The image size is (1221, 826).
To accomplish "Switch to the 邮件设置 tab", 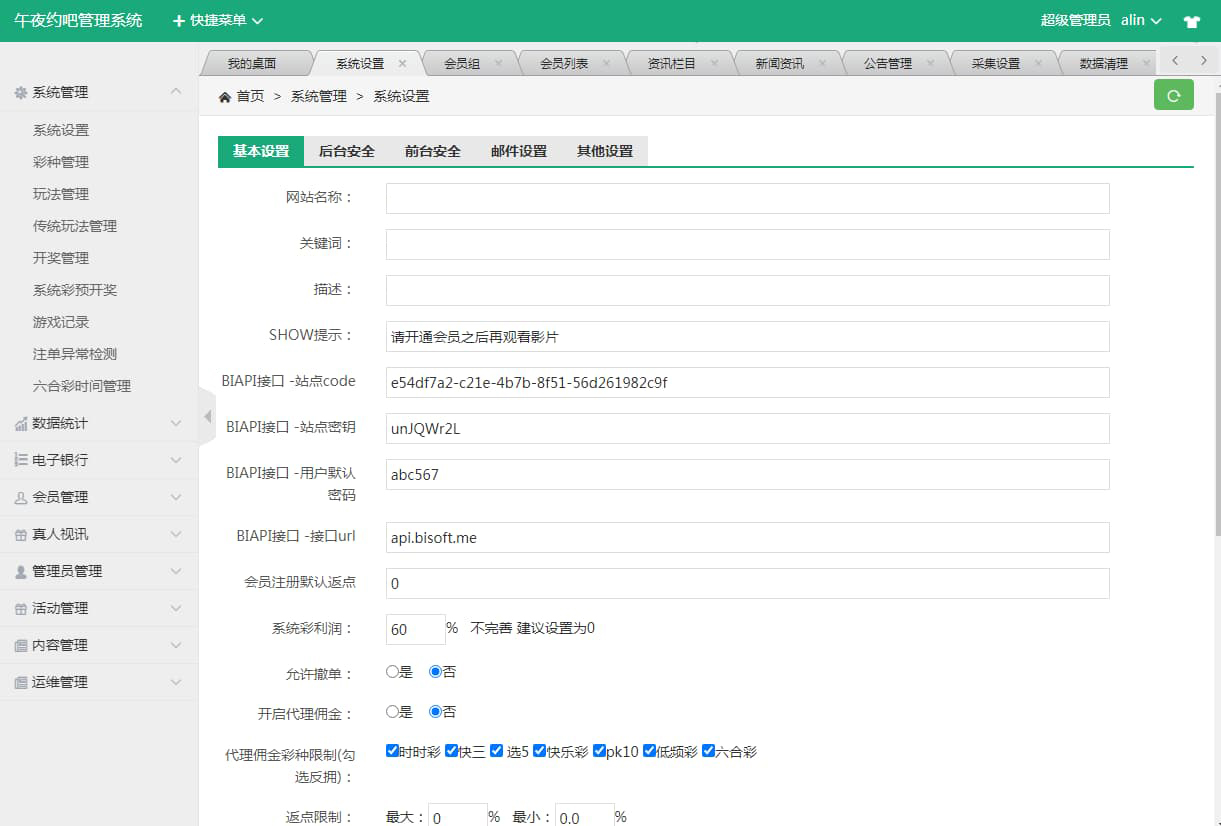I will pos(518,151).
